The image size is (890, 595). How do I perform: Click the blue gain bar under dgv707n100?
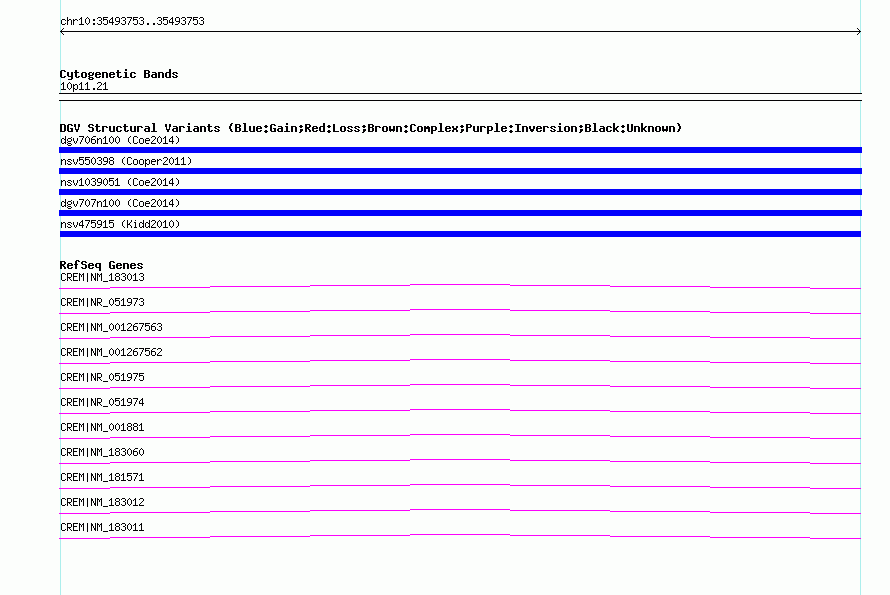460,213
